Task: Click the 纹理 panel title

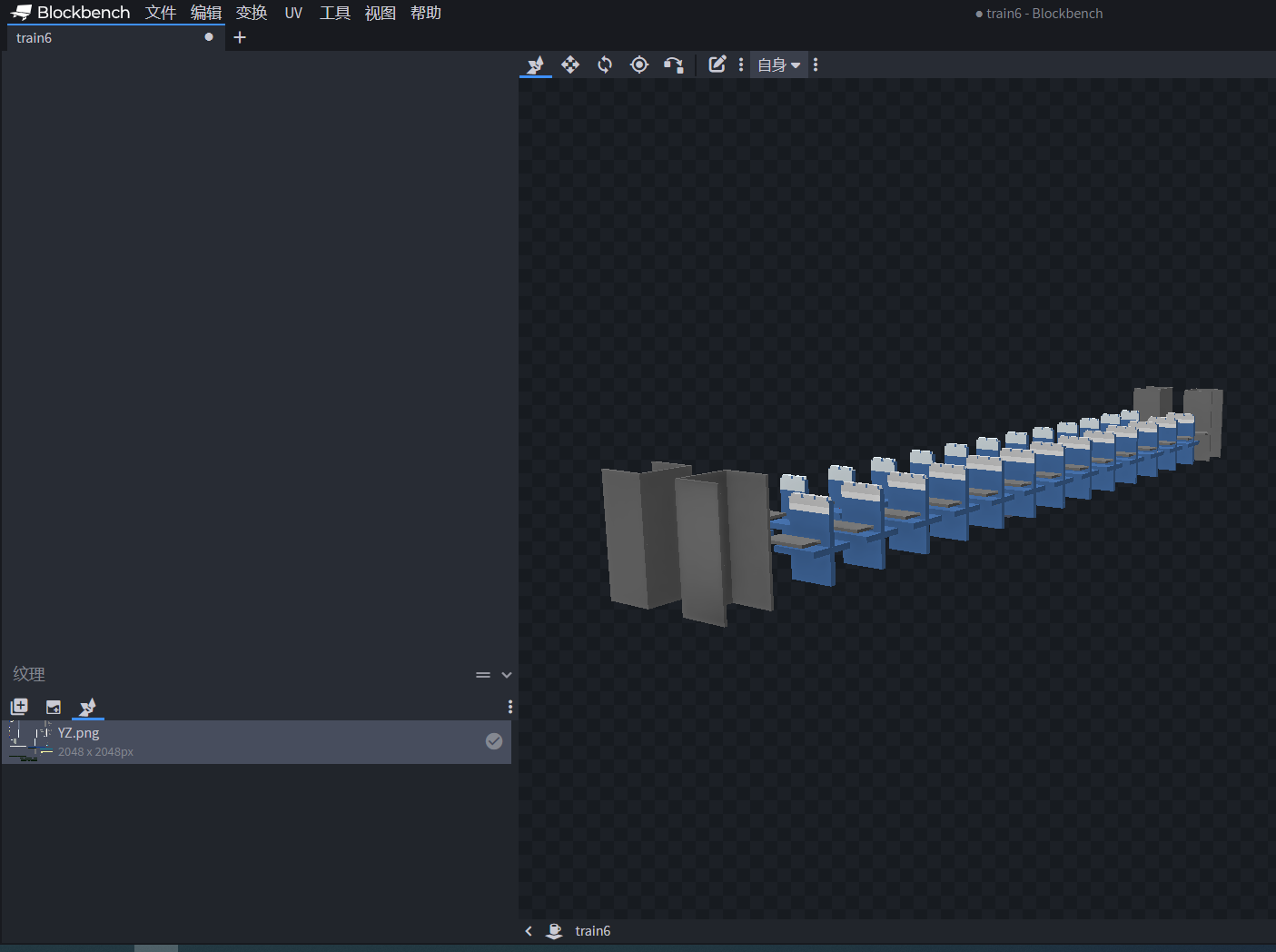Action: pos(29,674)
